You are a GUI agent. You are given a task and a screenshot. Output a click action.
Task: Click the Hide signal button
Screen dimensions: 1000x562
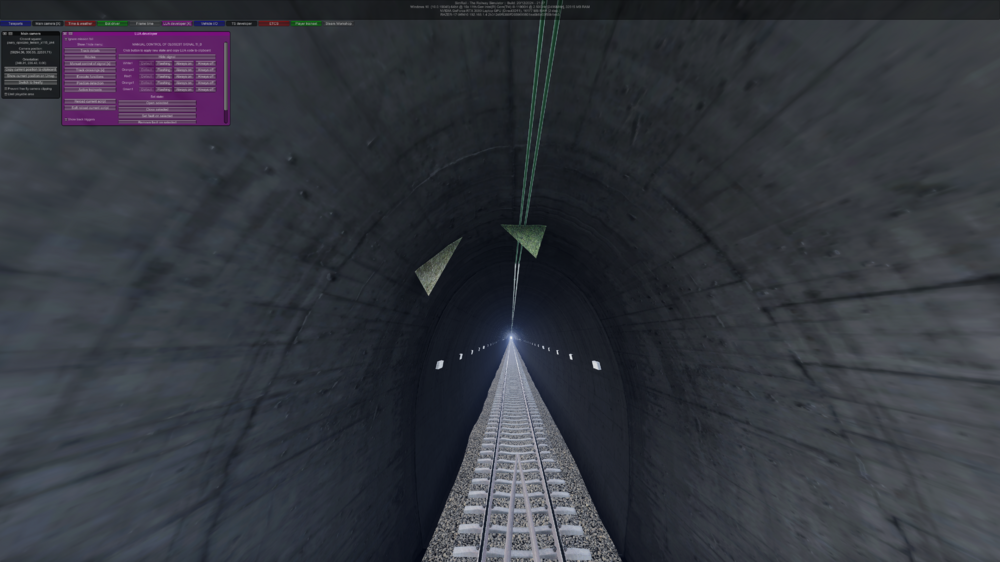167,56
